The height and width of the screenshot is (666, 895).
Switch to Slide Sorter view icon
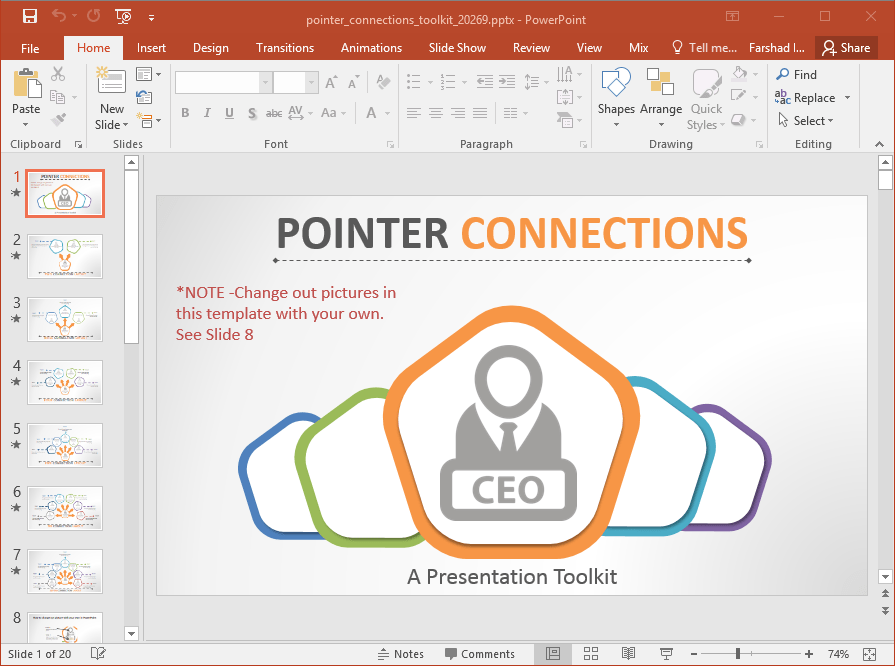591,653
